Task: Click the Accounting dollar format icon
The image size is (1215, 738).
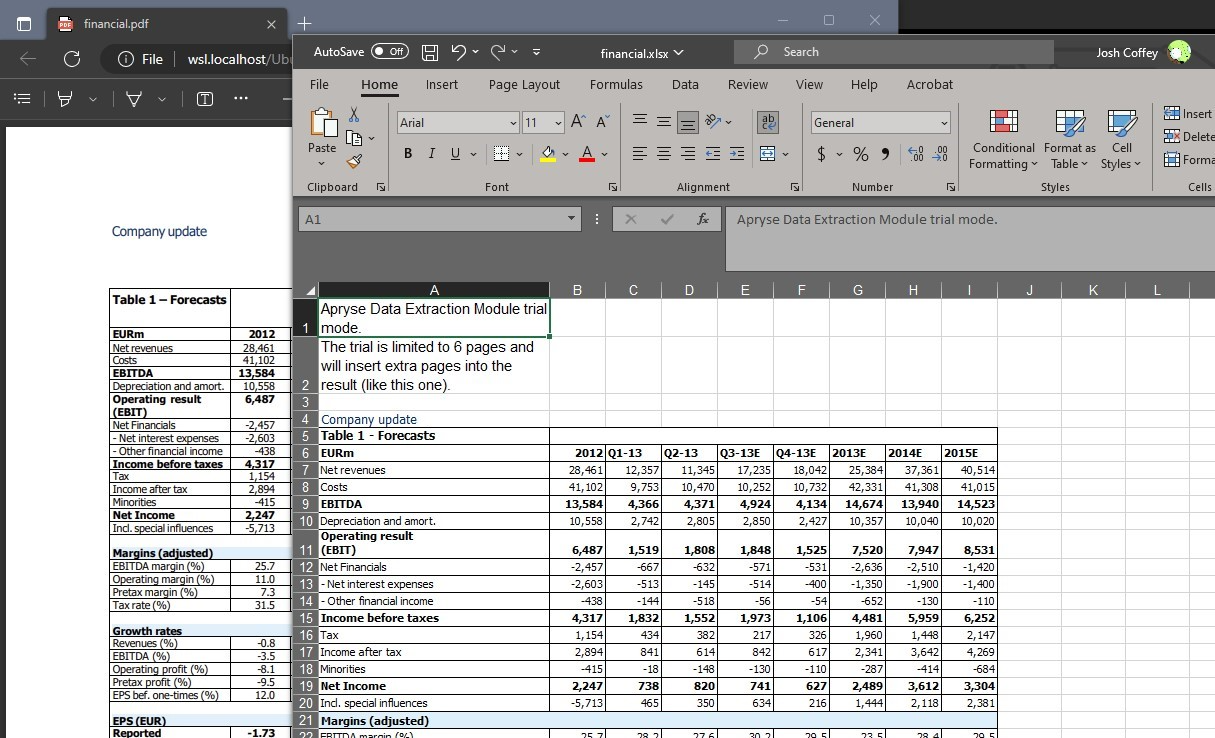Action: point(822,155)
